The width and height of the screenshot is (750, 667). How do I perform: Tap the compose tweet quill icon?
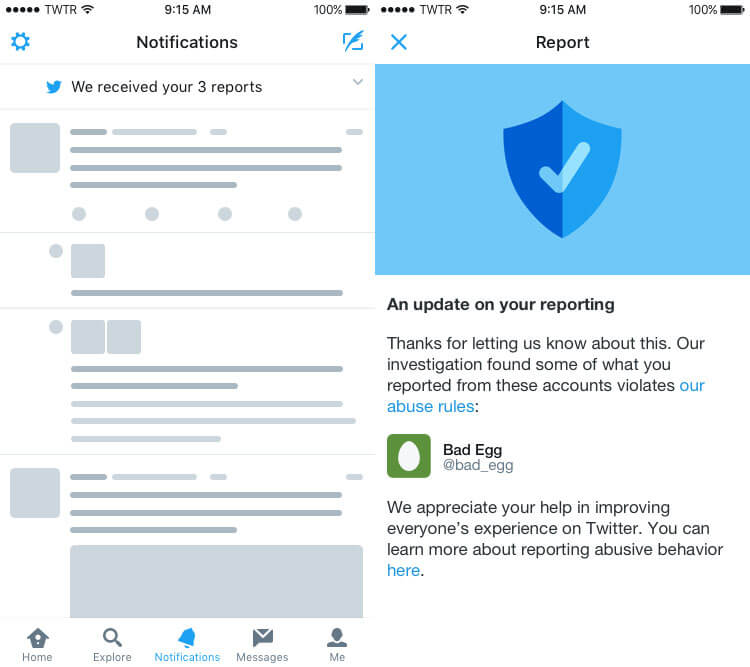pos(353,41)
